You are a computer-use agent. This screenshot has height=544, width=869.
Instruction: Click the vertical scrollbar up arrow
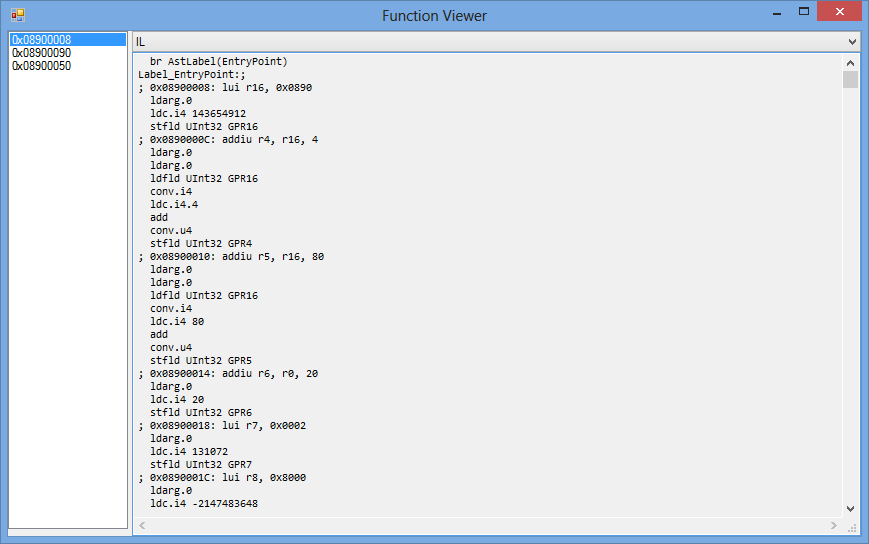point(850,62)
